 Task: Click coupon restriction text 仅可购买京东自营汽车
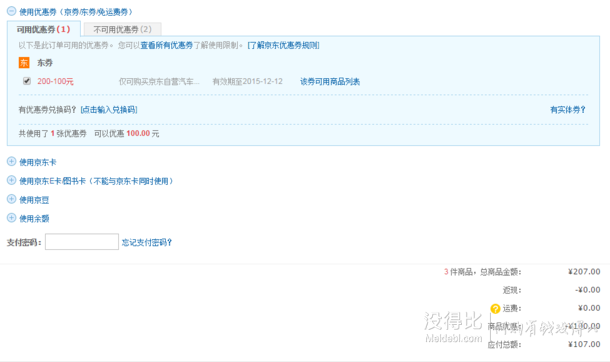coord(159,81)
